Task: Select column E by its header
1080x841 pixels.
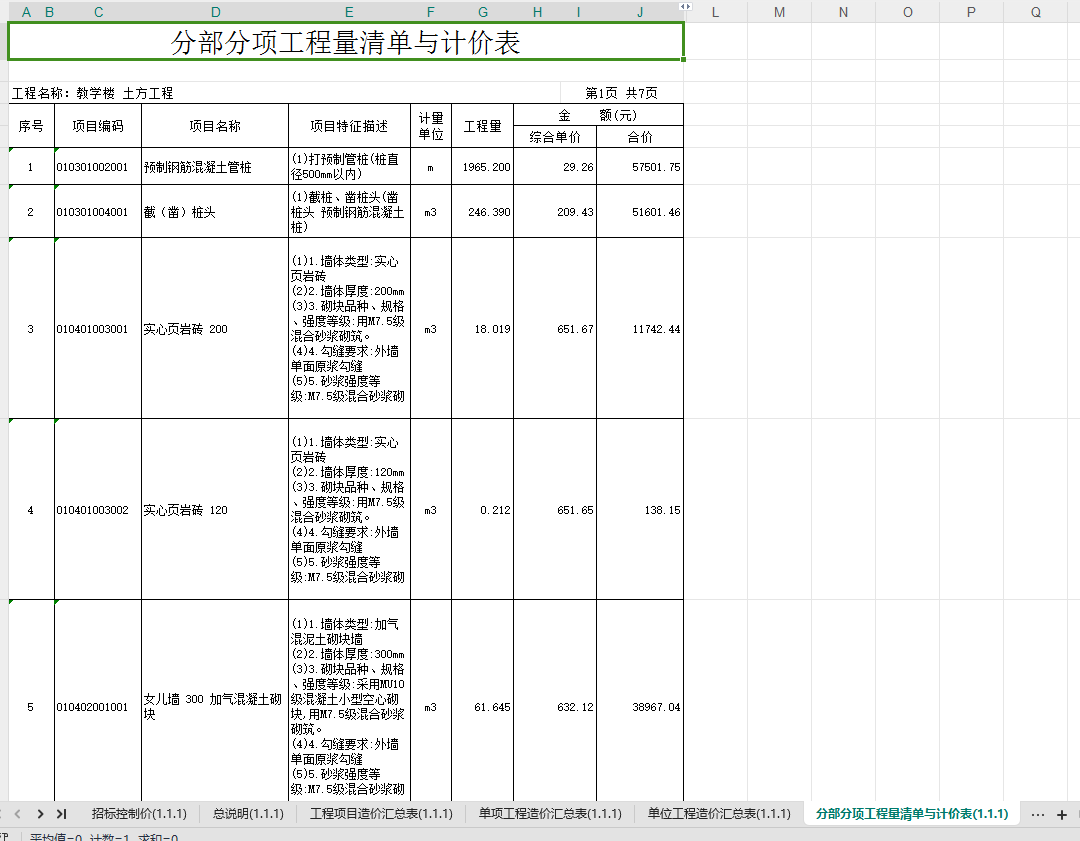Action: pos(349,12)
